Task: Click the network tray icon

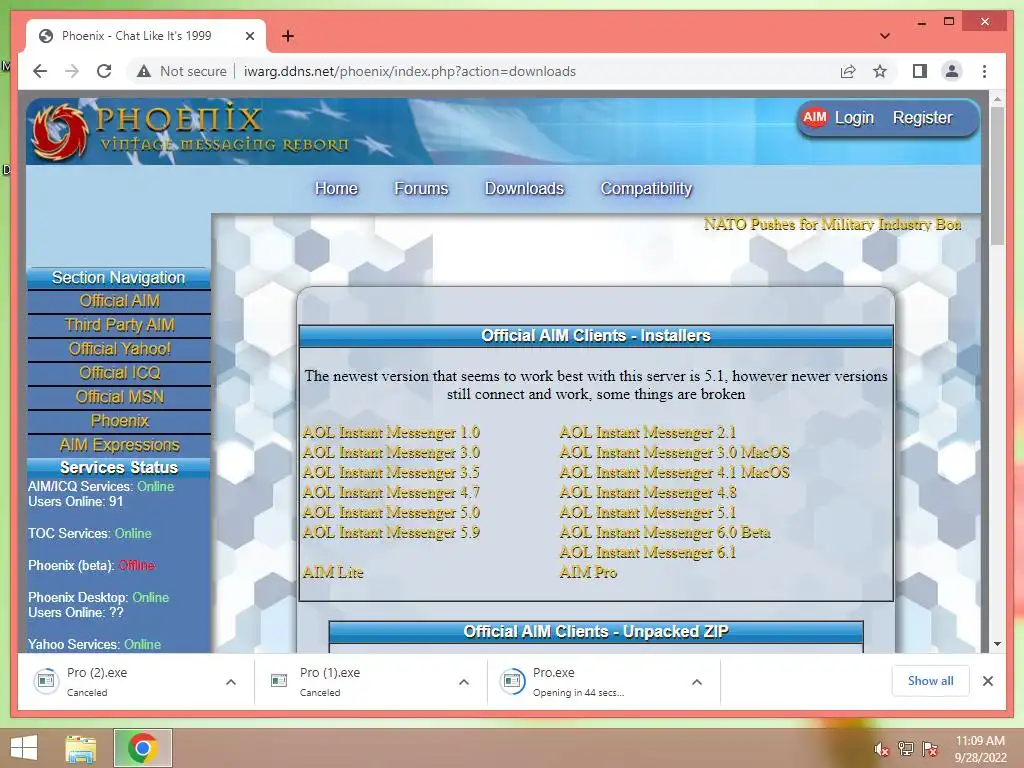Action: pyautogui.click(x=905, y=749)
